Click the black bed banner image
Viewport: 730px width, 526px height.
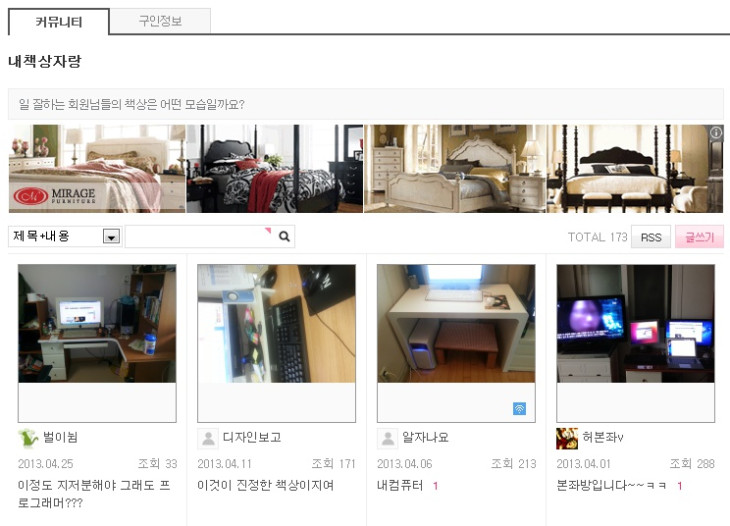275,169
